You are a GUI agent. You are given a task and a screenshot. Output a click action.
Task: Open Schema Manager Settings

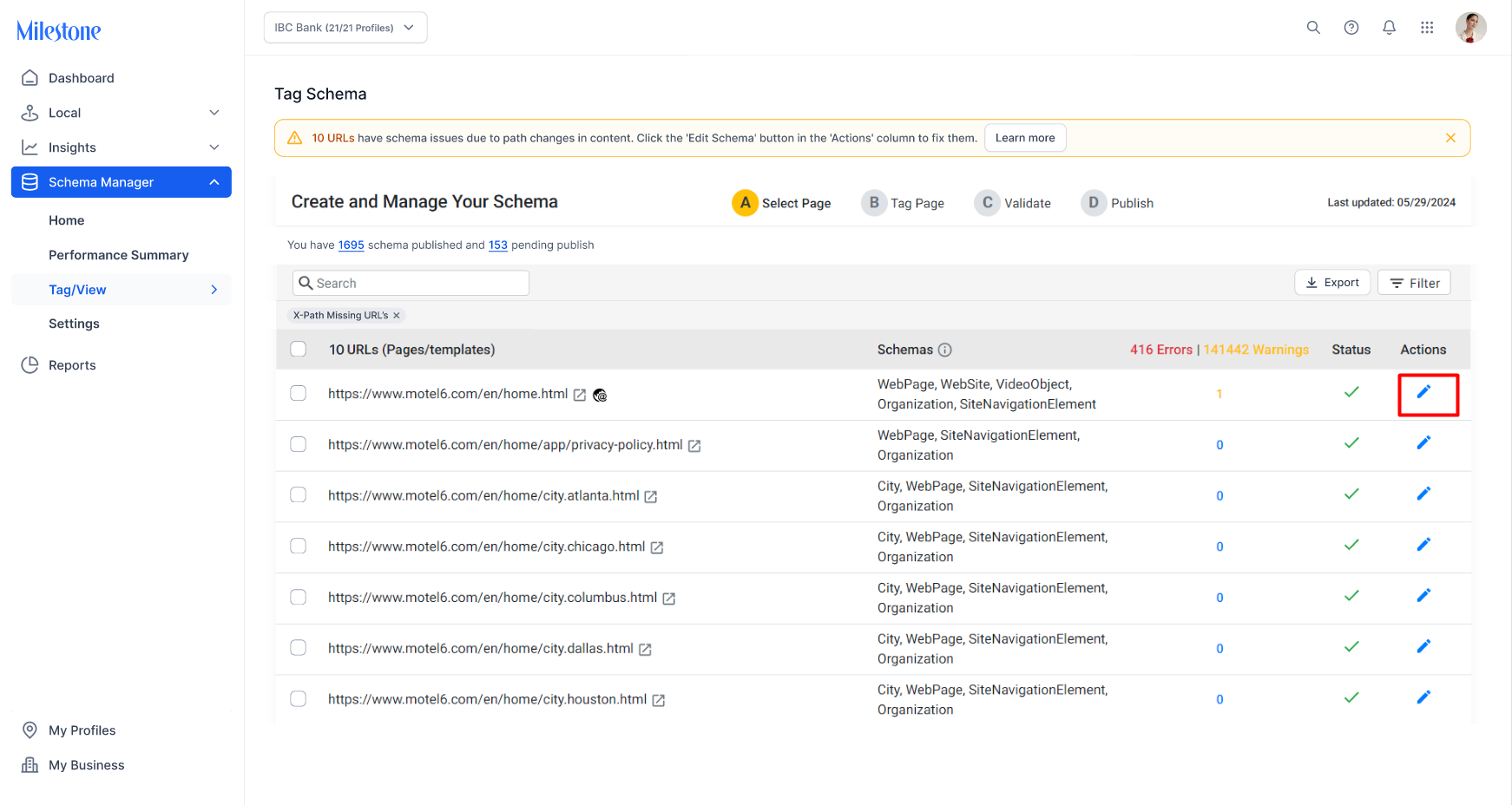(x=75, y=324)
